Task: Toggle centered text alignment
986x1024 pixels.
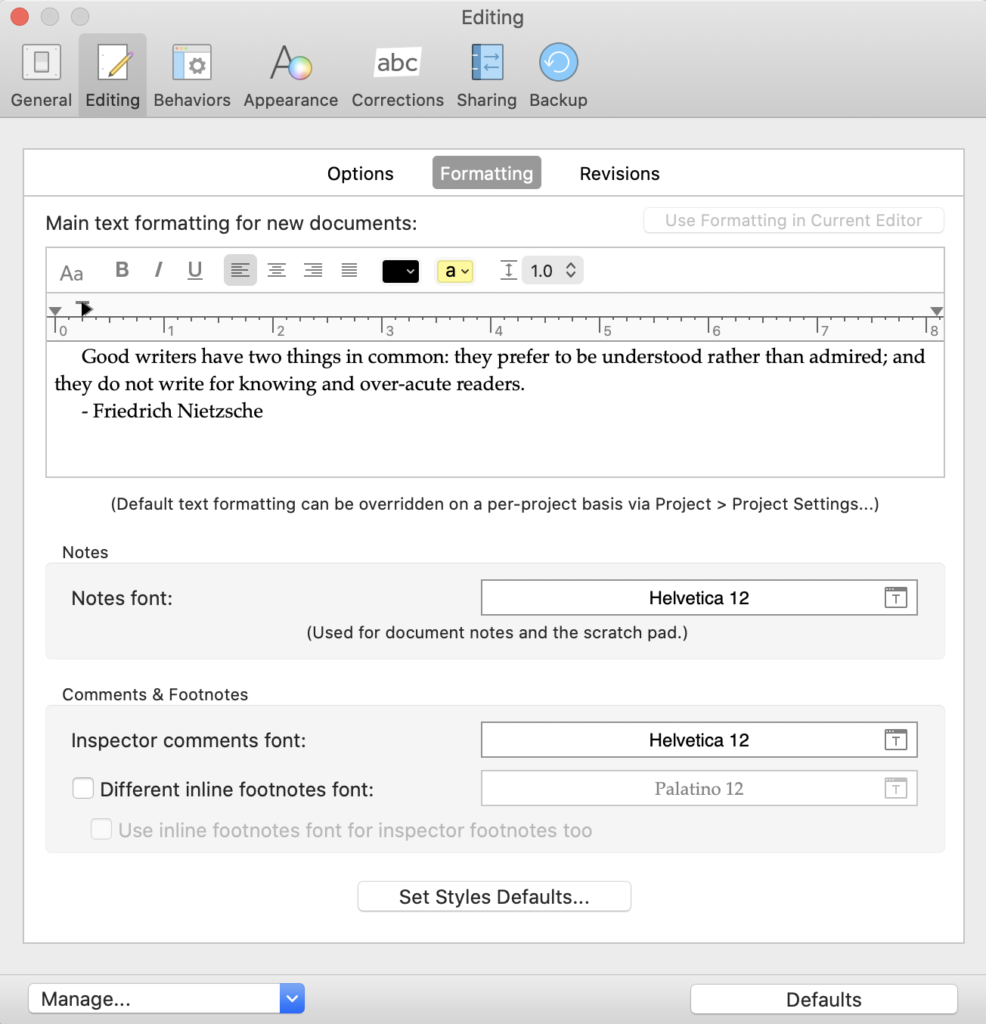Action: click(x=276, y=270)
